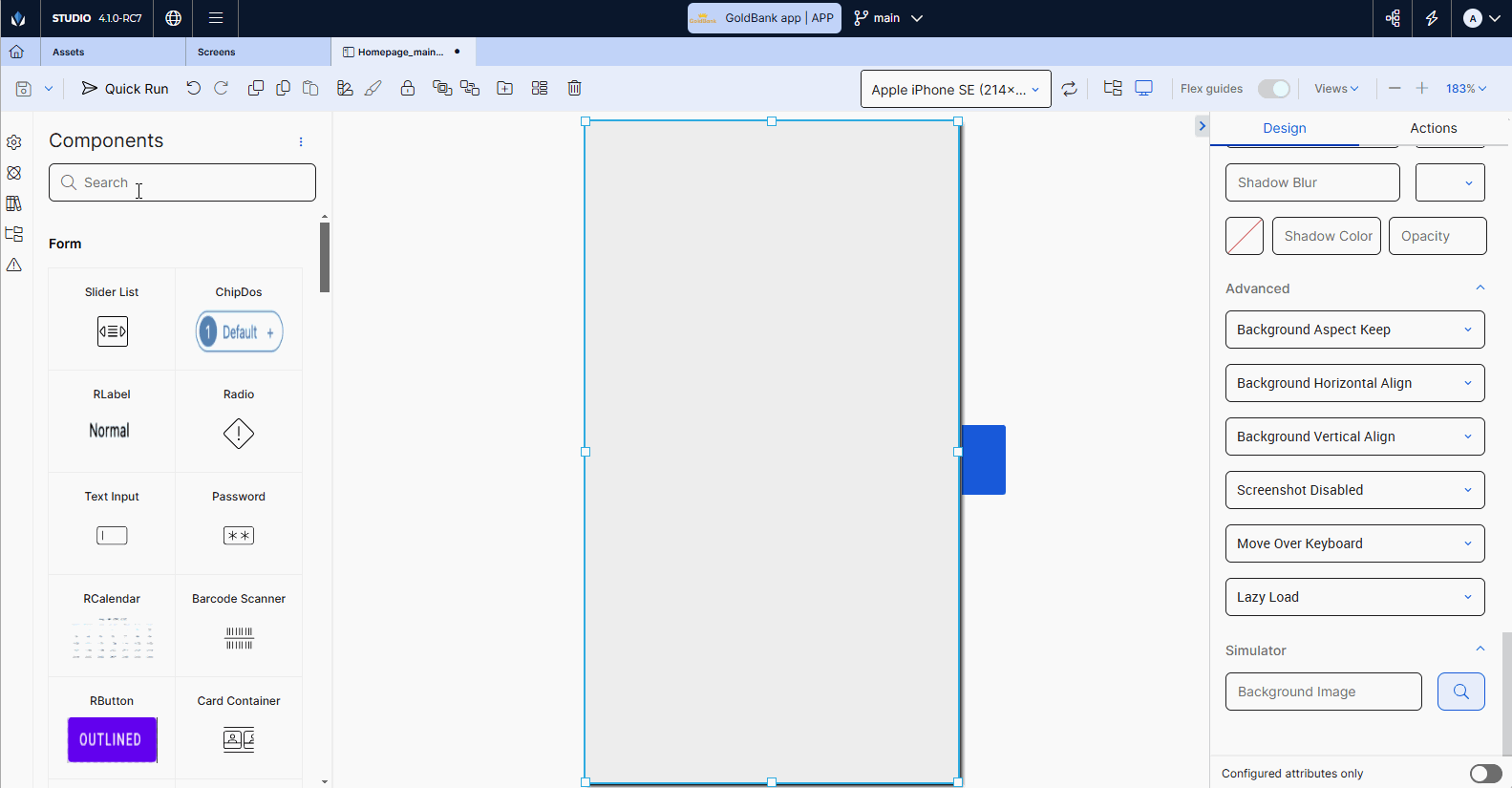Screen dimensions: 1512x788
Task: Open the Apple iPhone SE device dropdown
Action: click(955, 89)
